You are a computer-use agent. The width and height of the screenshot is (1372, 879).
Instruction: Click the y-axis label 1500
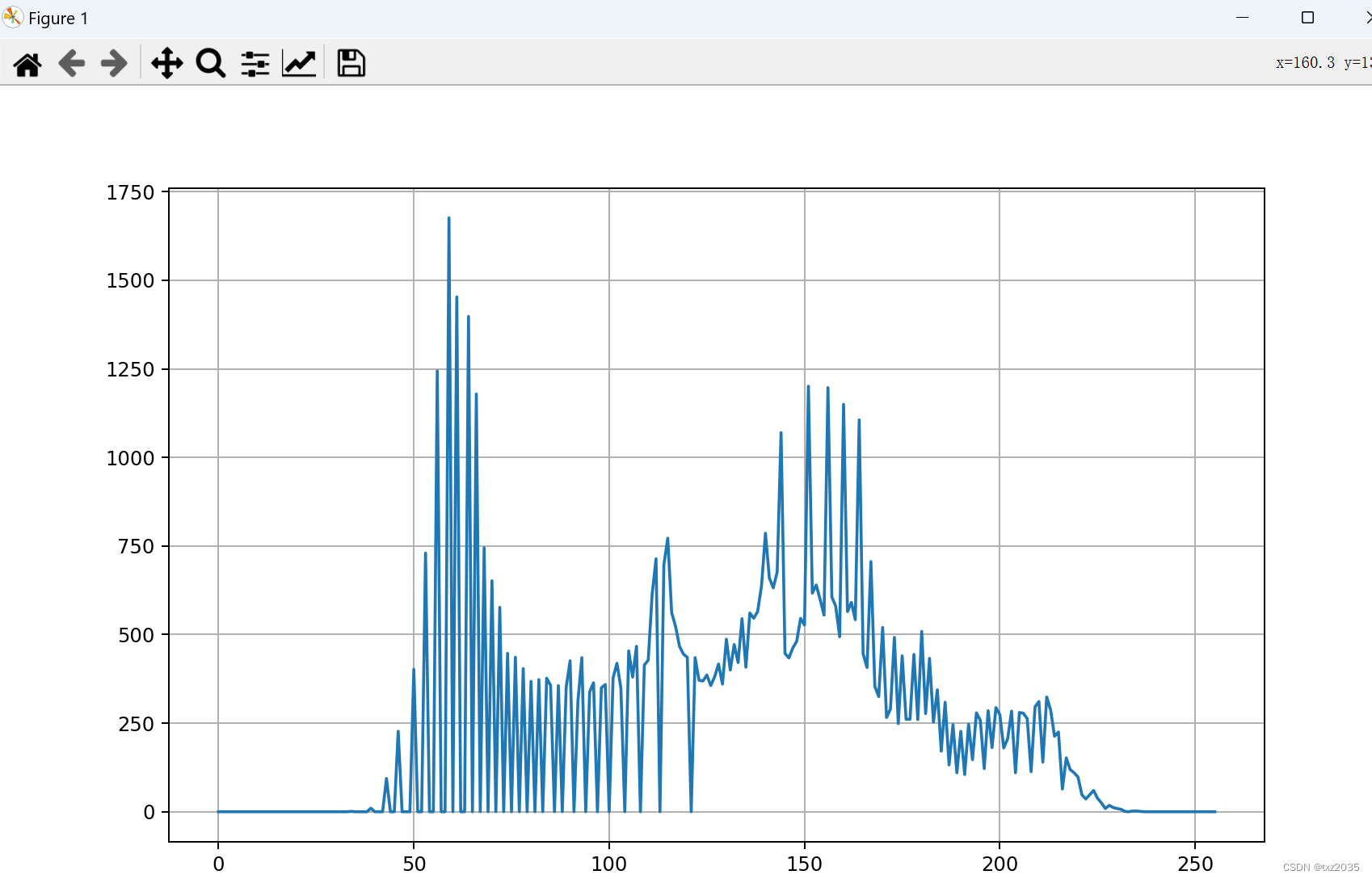(x=130, y=280)
